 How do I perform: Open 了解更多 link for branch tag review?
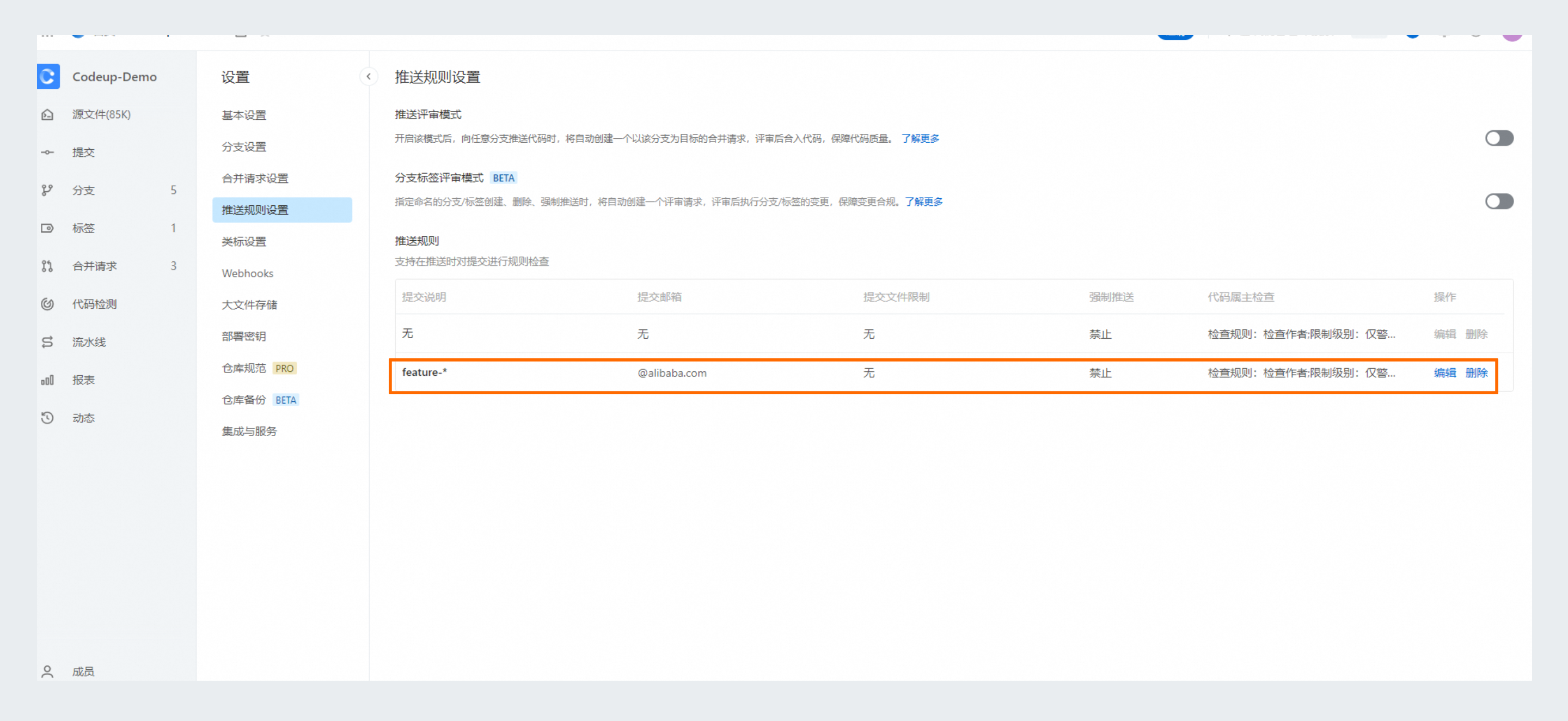(923, 201)
